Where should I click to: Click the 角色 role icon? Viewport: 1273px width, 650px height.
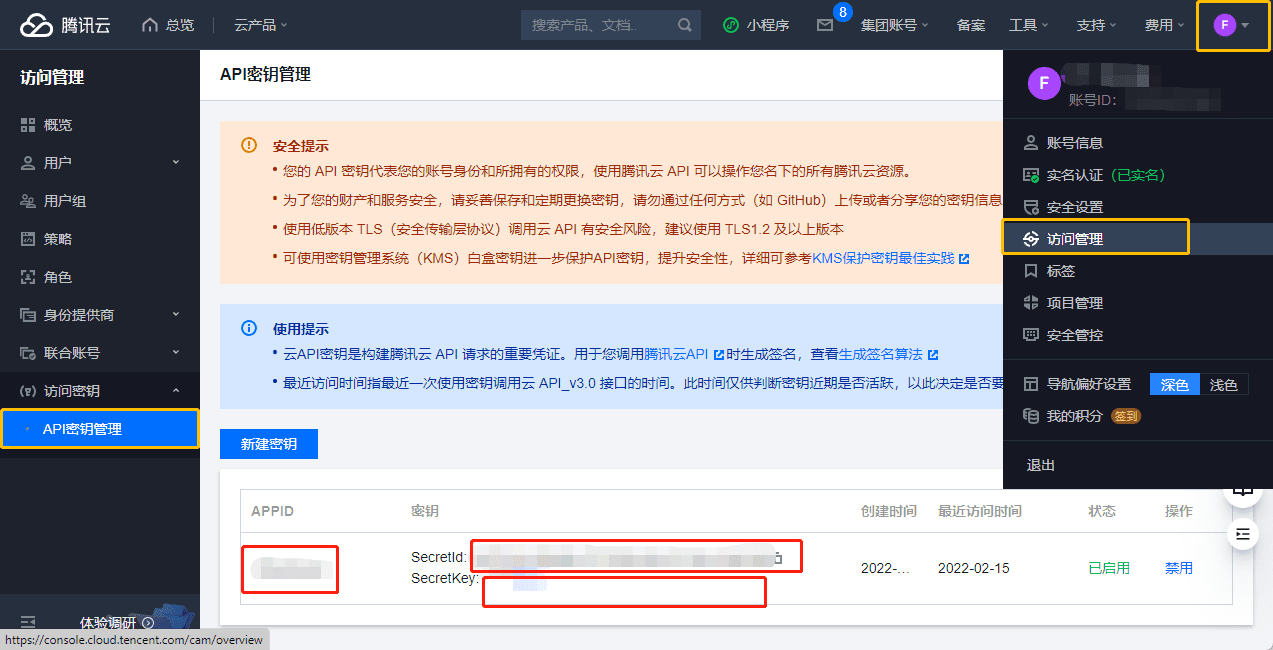(x=28, y=277)
